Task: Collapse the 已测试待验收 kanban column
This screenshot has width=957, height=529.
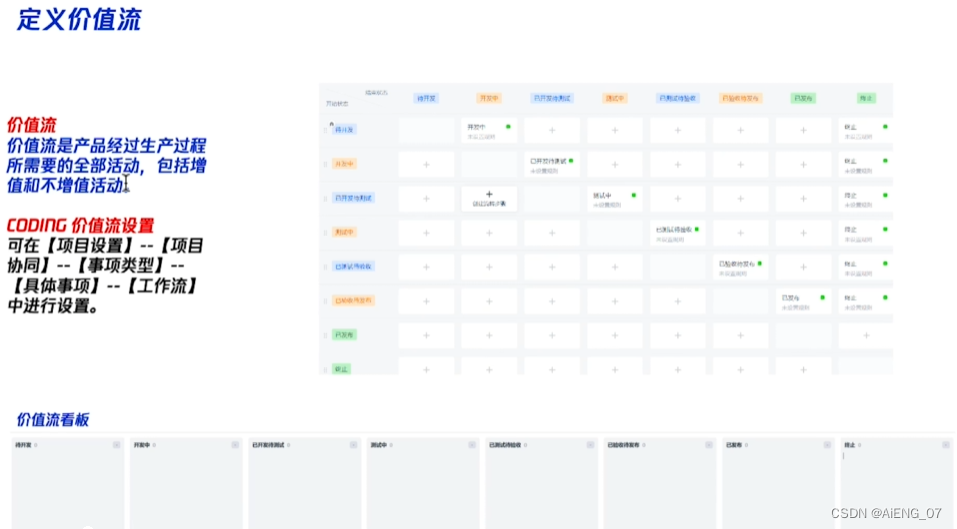Action: tap(590, 445)
